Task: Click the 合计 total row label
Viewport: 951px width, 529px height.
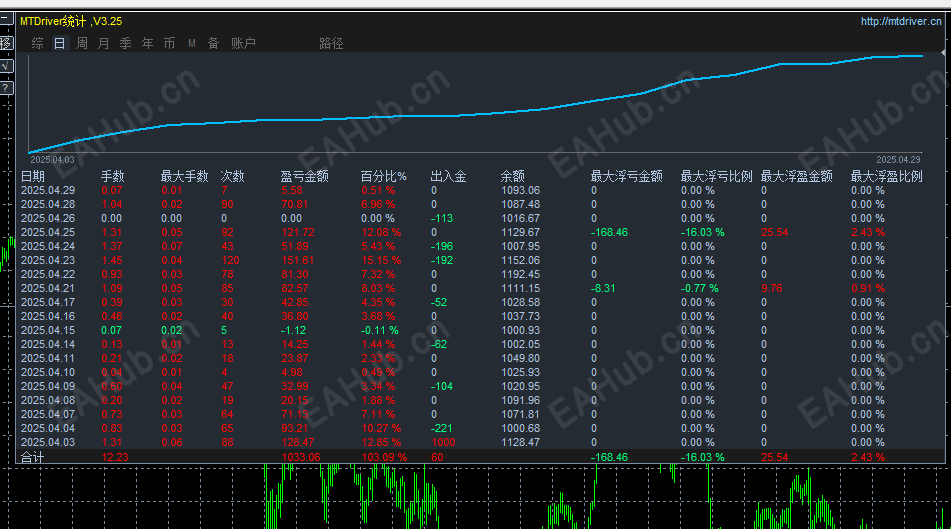Action: (x=33, y=457)
